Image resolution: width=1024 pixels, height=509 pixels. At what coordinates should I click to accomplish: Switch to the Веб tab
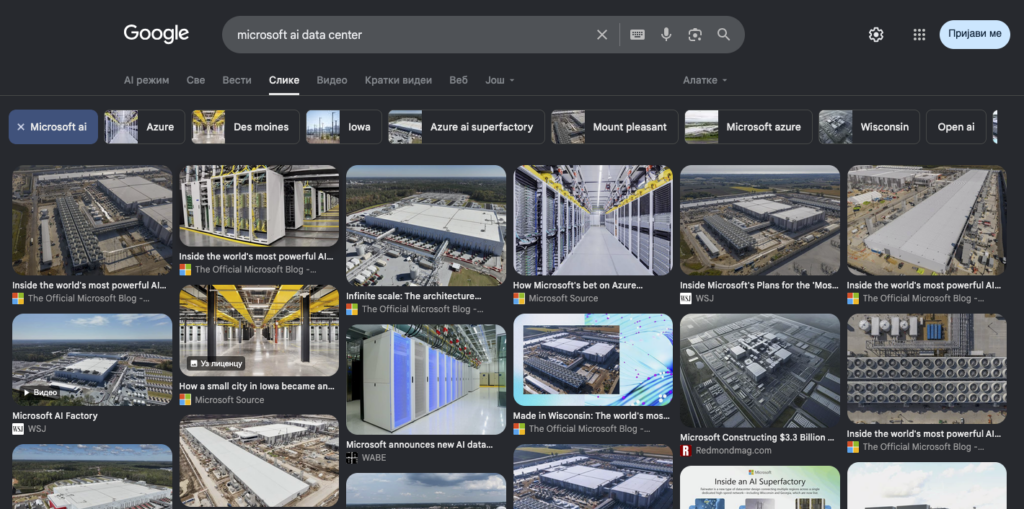(x=458, y=80)
